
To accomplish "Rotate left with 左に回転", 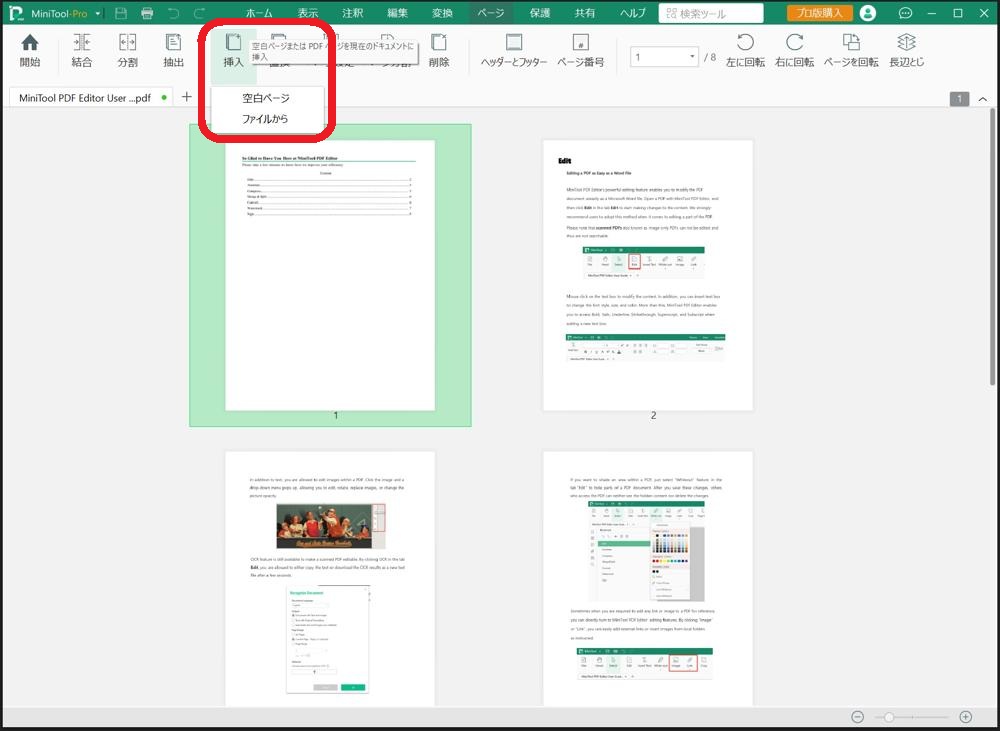I will pos(745,50).
